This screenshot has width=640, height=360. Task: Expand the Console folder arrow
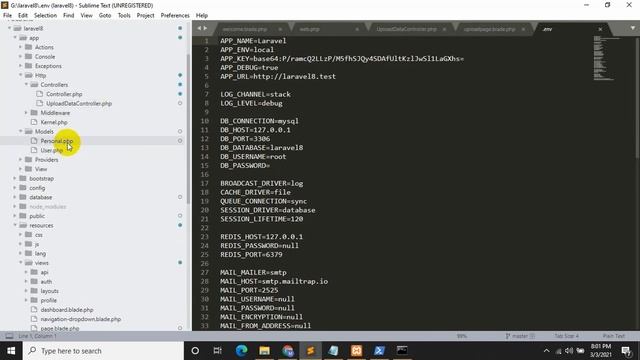point(20,56)
